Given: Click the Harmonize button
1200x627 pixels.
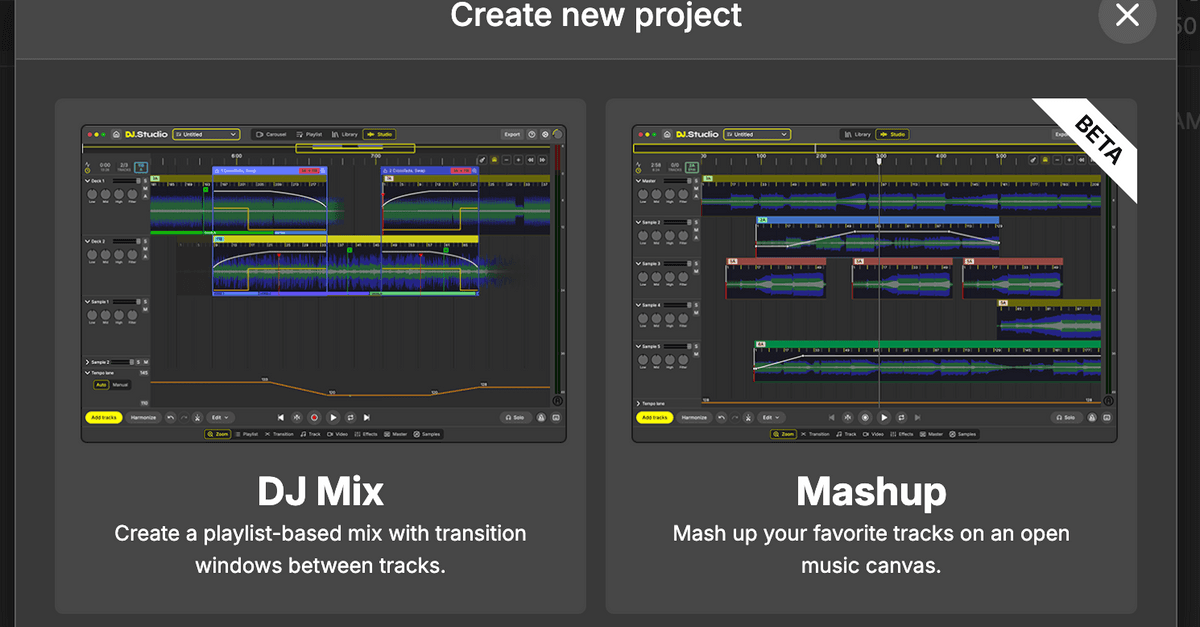Looking at the screenshot, I should (144, 417).
